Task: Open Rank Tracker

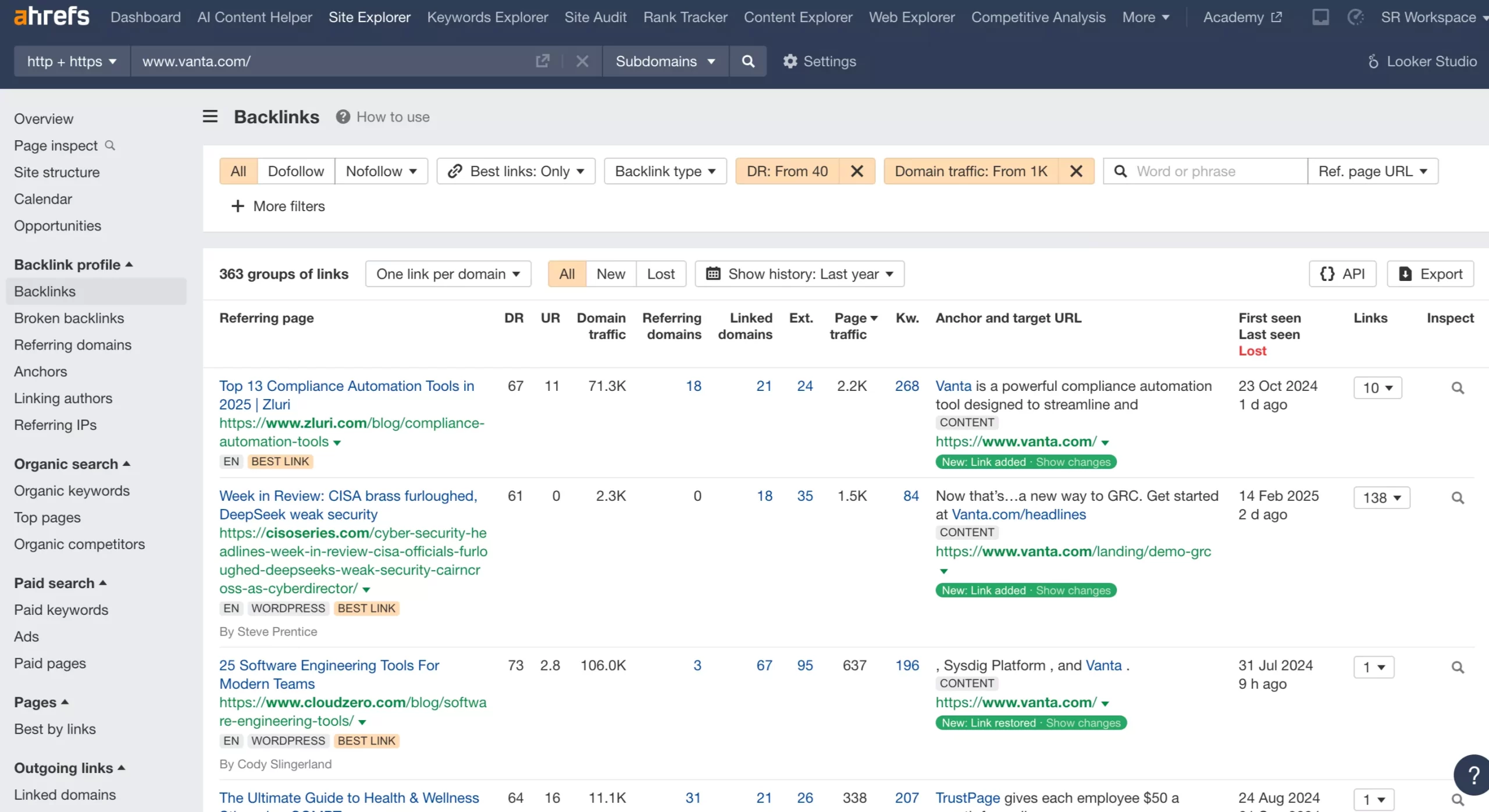Action: tap(685, 17)
